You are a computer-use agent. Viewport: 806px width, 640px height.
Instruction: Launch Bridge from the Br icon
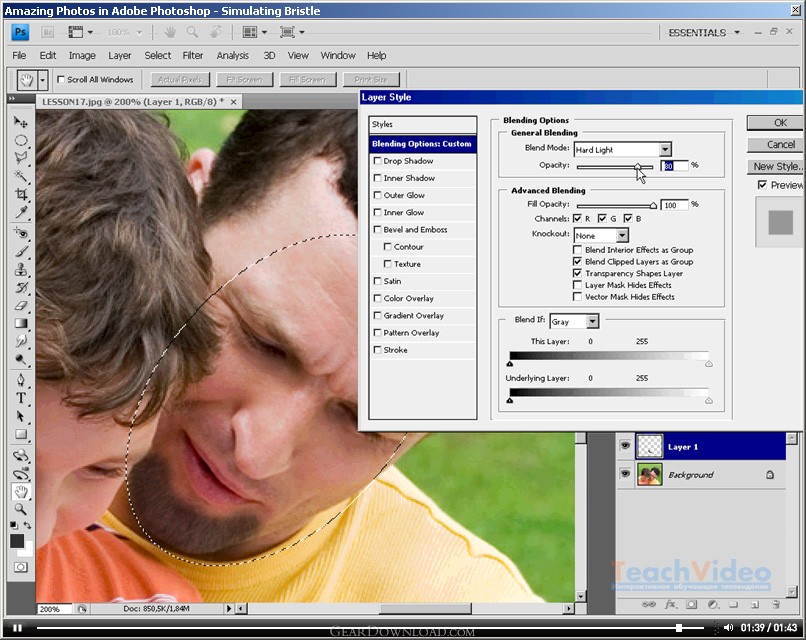(47, 32)
